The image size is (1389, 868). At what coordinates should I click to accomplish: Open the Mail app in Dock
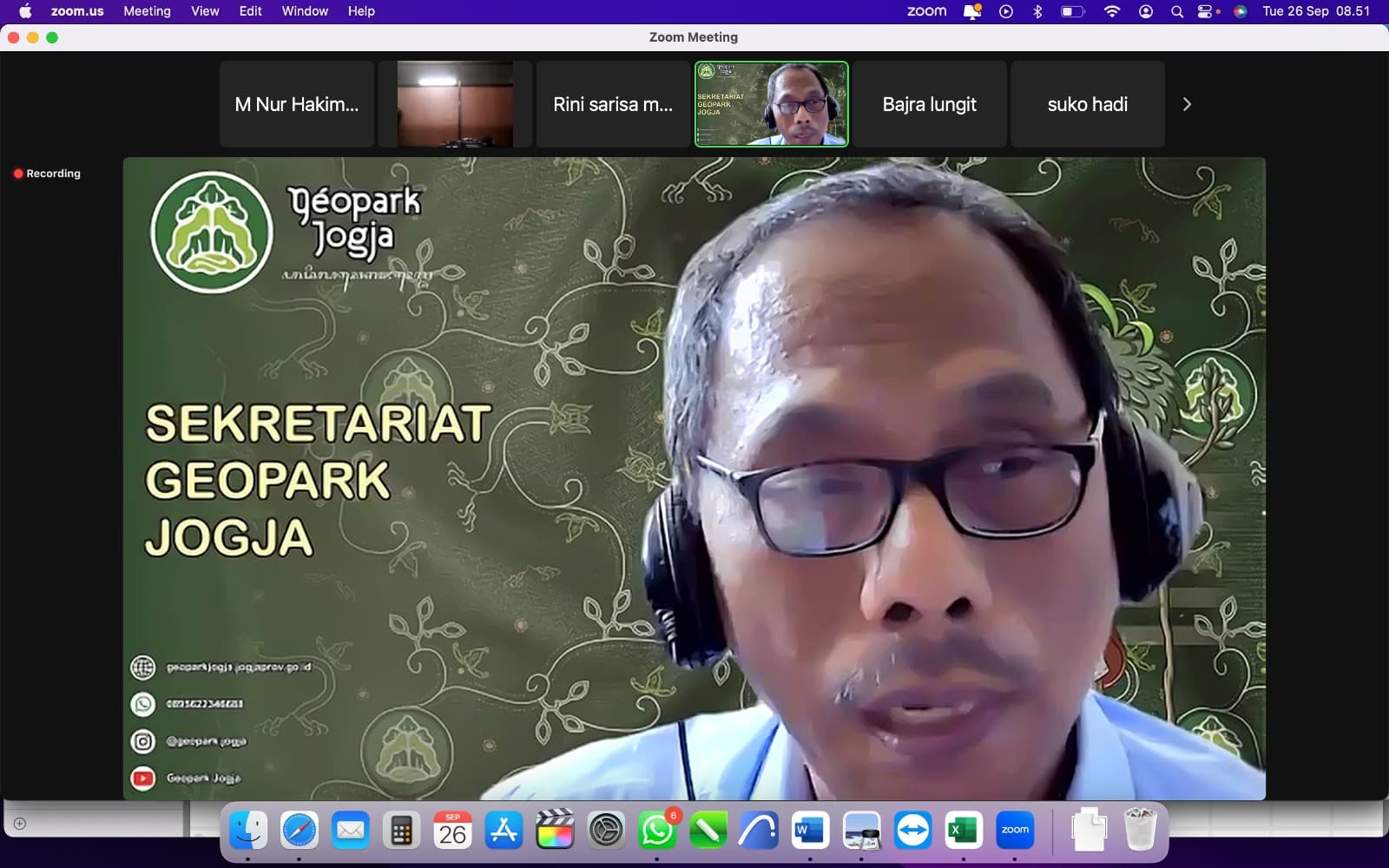[x=351, y=831]
